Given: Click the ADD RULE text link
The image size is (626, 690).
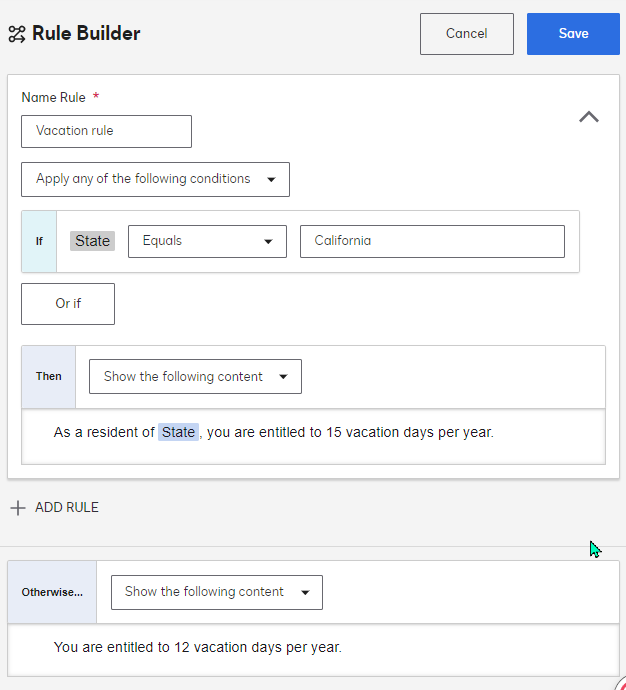Looking at the screenshot, I should (67, 508).
